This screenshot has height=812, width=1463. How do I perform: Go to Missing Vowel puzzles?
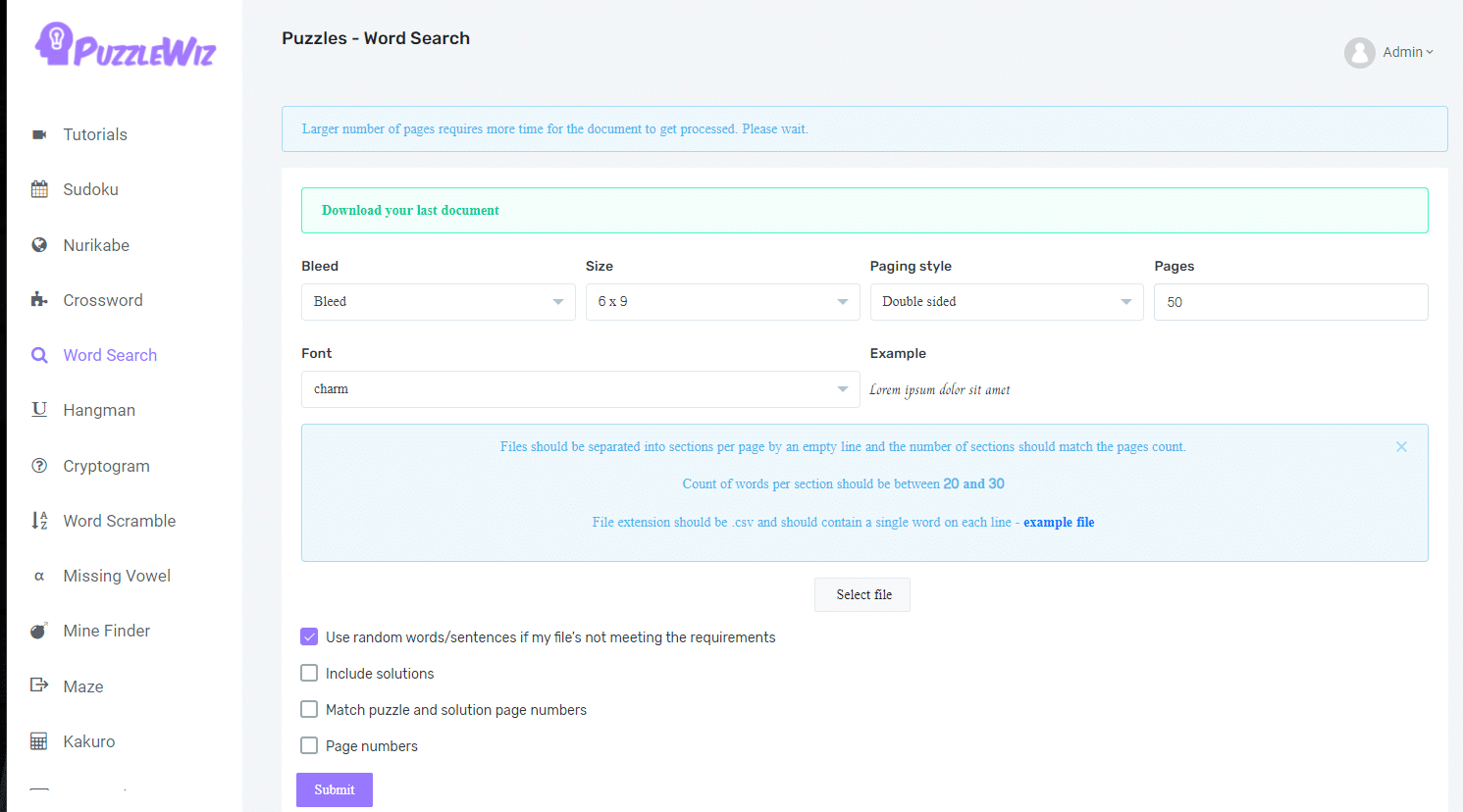(117, 576)
